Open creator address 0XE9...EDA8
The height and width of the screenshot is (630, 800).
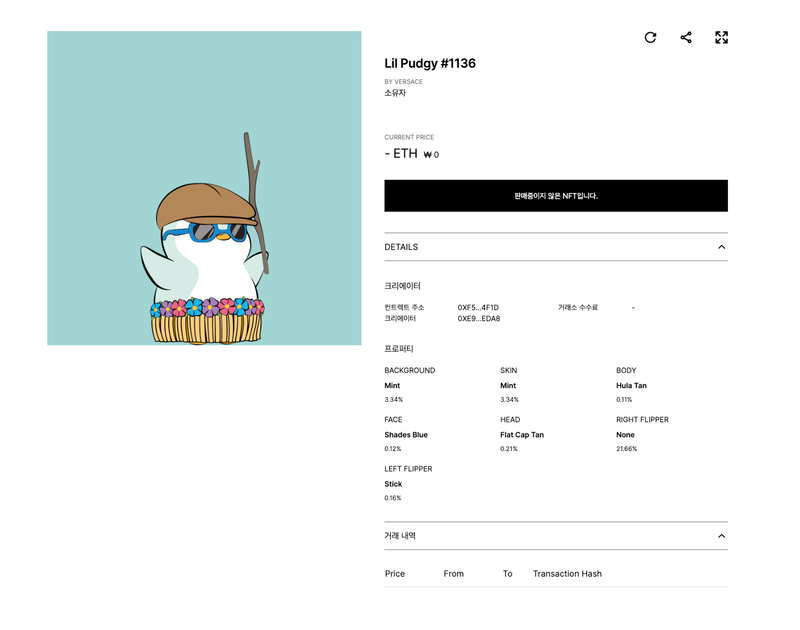point(478,319)
